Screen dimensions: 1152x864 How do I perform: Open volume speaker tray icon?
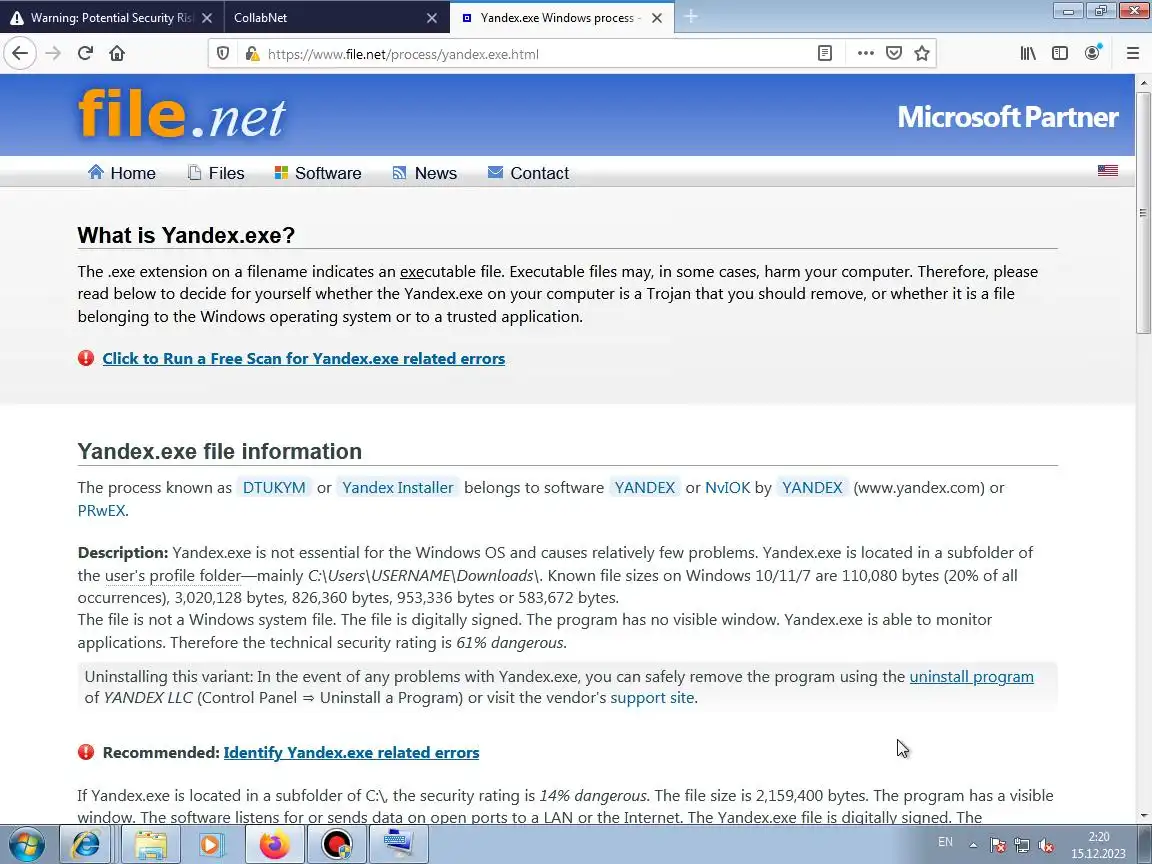coord(1046,845)
